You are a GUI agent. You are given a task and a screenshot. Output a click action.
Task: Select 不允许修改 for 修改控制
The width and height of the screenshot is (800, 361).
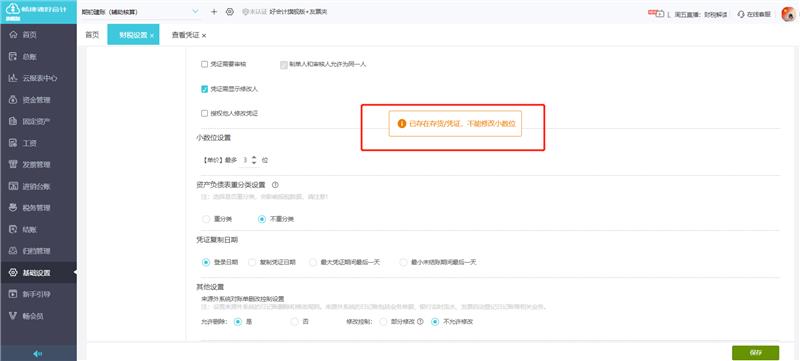pos(435,322)
